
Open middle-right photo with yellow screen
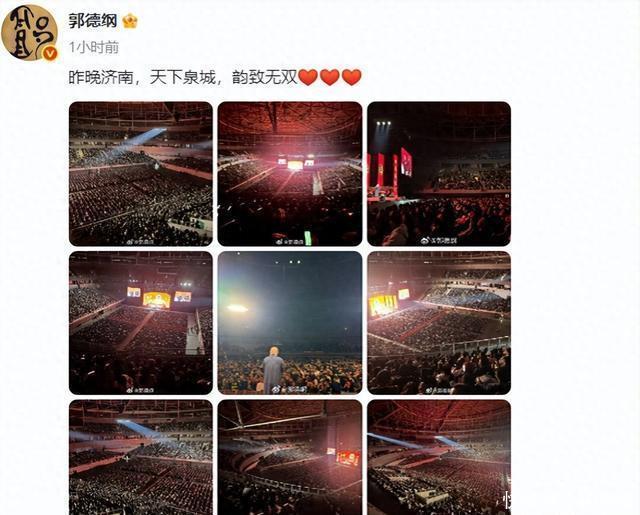pyautogui.click(x=439, y=323)
